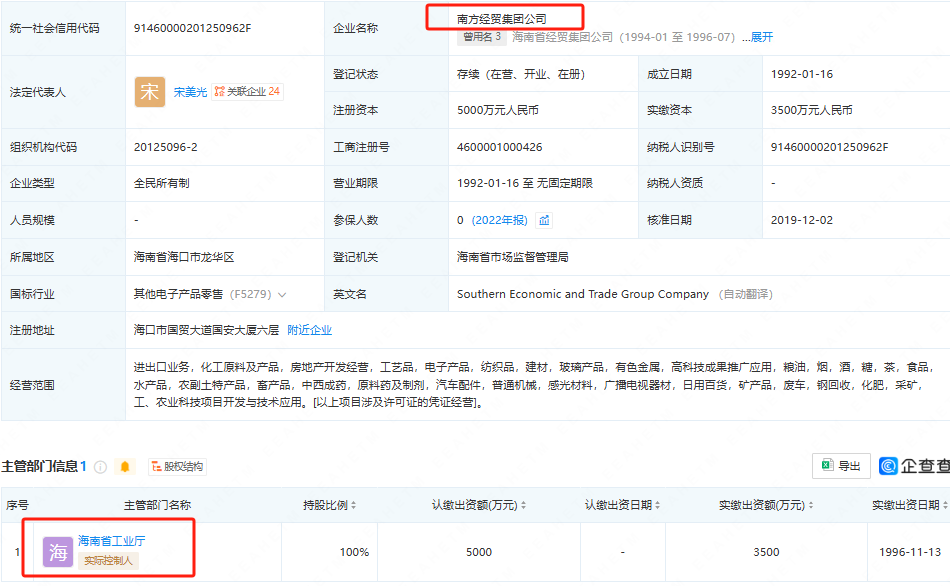Click region 海南省海口市龙华区 value

tap(184, 257)
